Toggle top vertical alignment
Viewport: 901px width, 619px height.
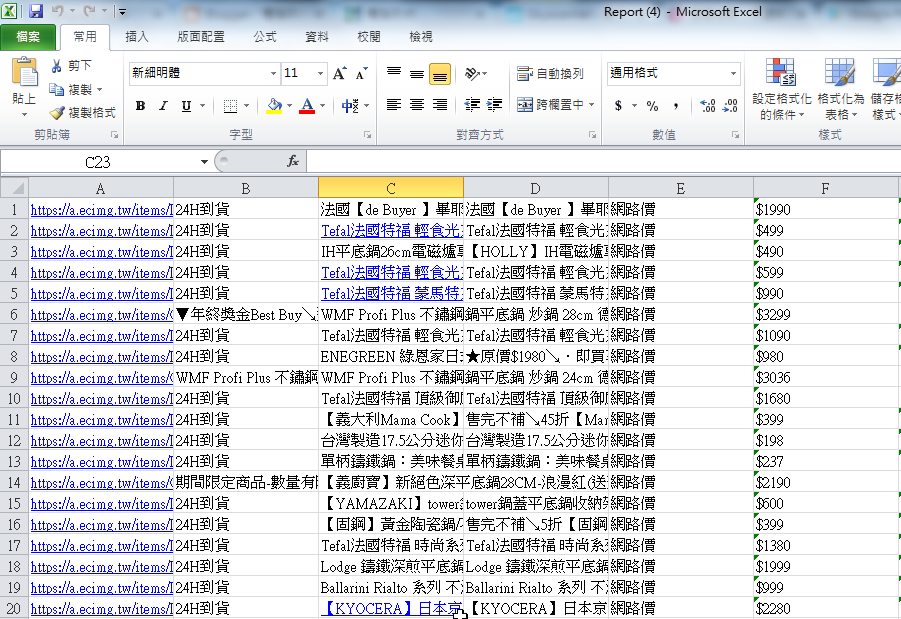coord(394,74)
